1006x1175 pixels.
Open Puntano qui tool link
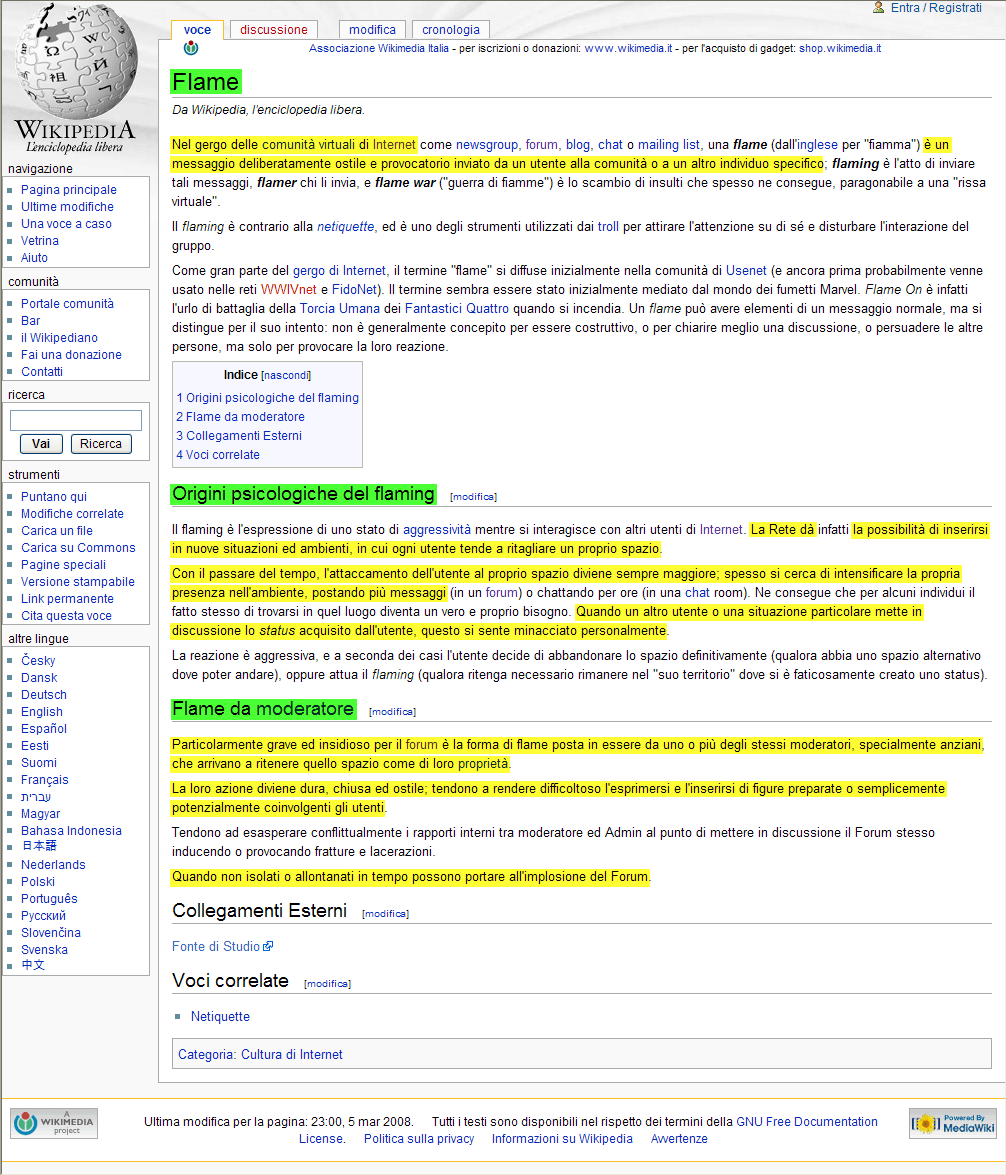point(54,497)
